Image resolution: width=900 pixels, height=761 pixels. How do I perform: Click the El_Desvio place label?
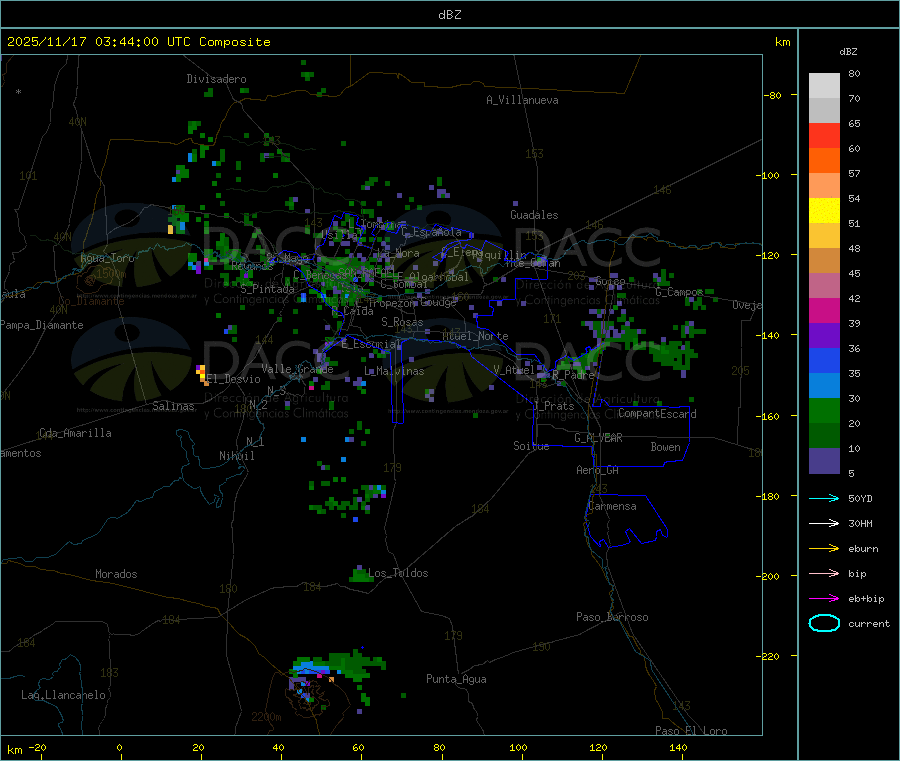pyautogui.click(x=234, y=379)
